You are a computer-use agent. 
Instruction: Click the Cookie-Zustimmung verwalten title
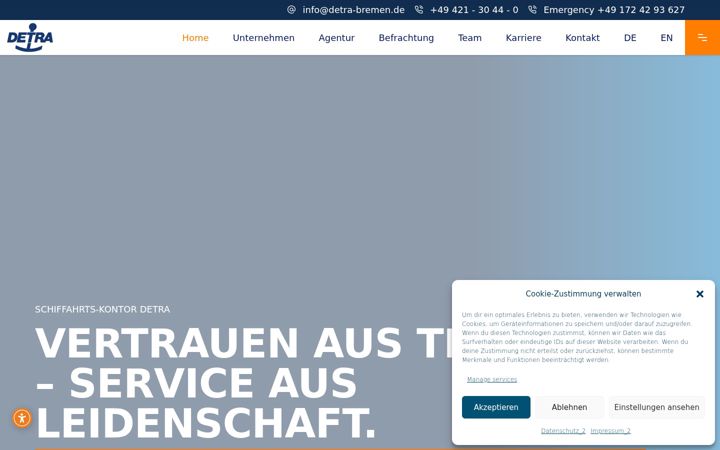tap(583, 294)
